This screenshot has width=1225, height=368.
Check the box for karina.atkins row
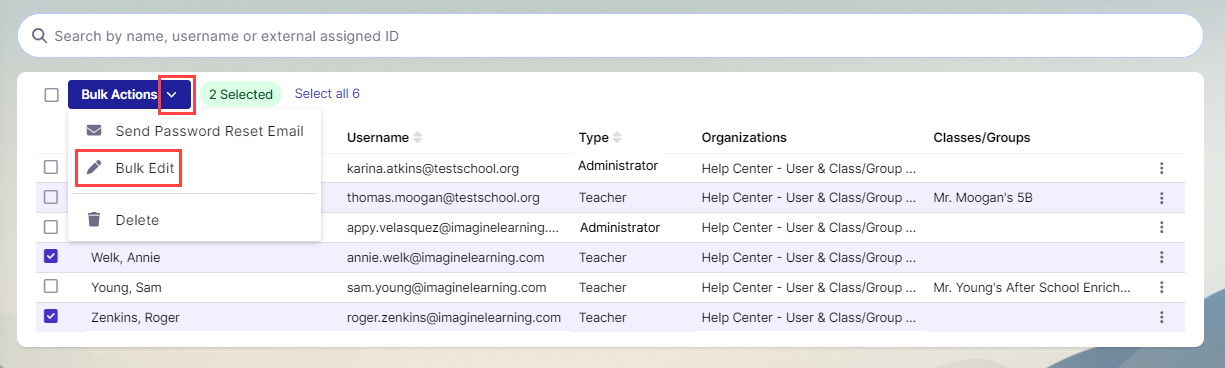point(51,167)
